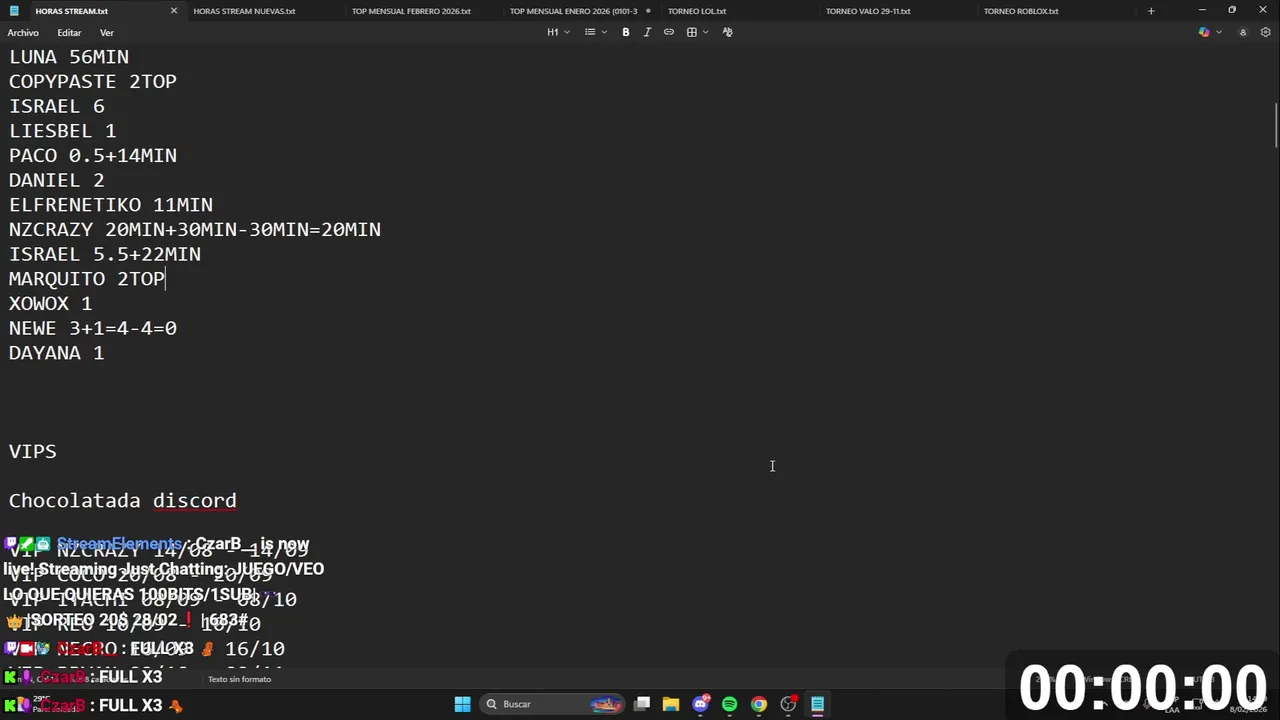This screenshot has height=720, width=1280.
Task: Open the Archivo menu
Action: (23, 32)
